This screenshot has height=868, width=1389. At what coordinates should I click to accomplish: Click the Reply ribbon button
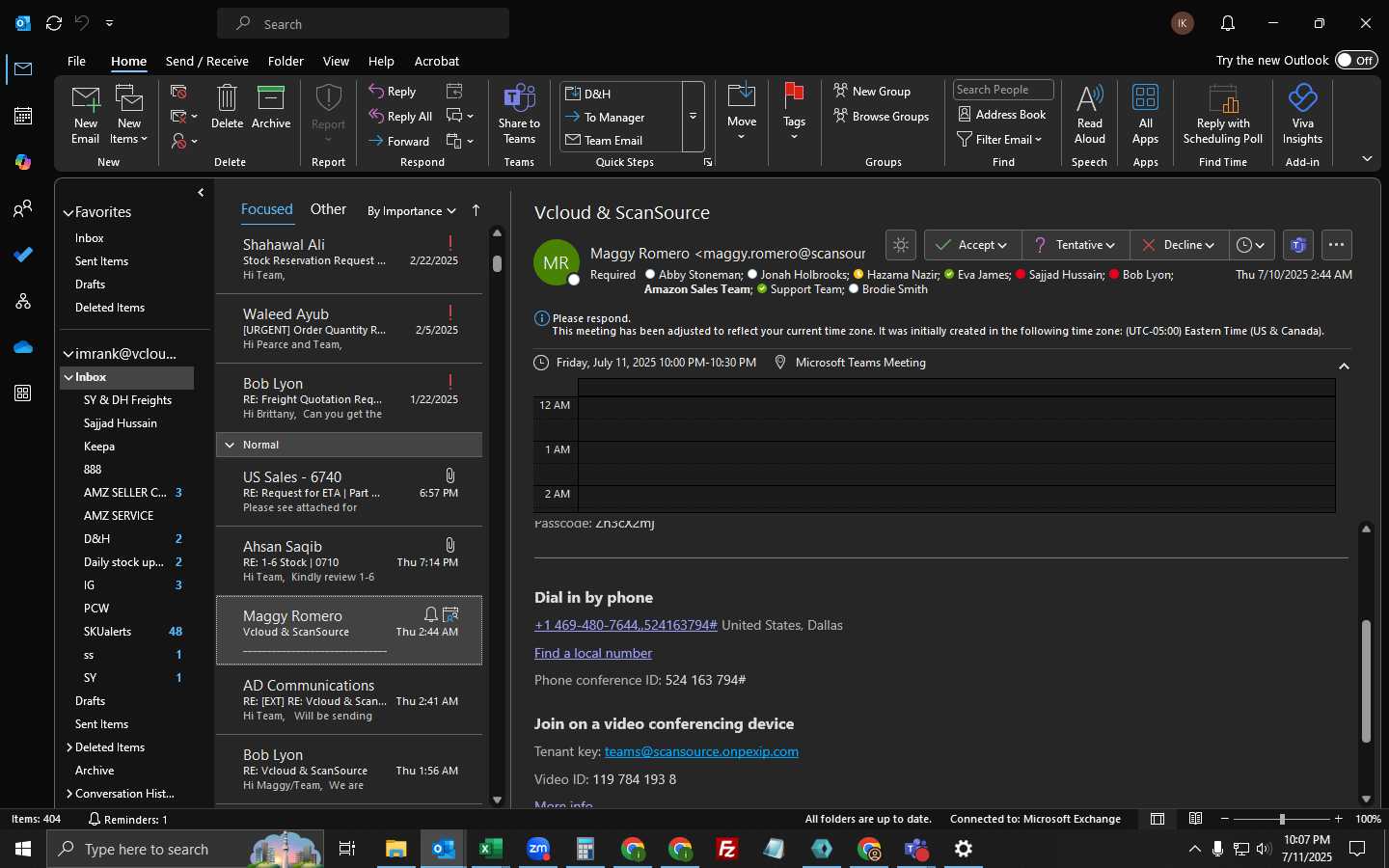coord(393,92)
